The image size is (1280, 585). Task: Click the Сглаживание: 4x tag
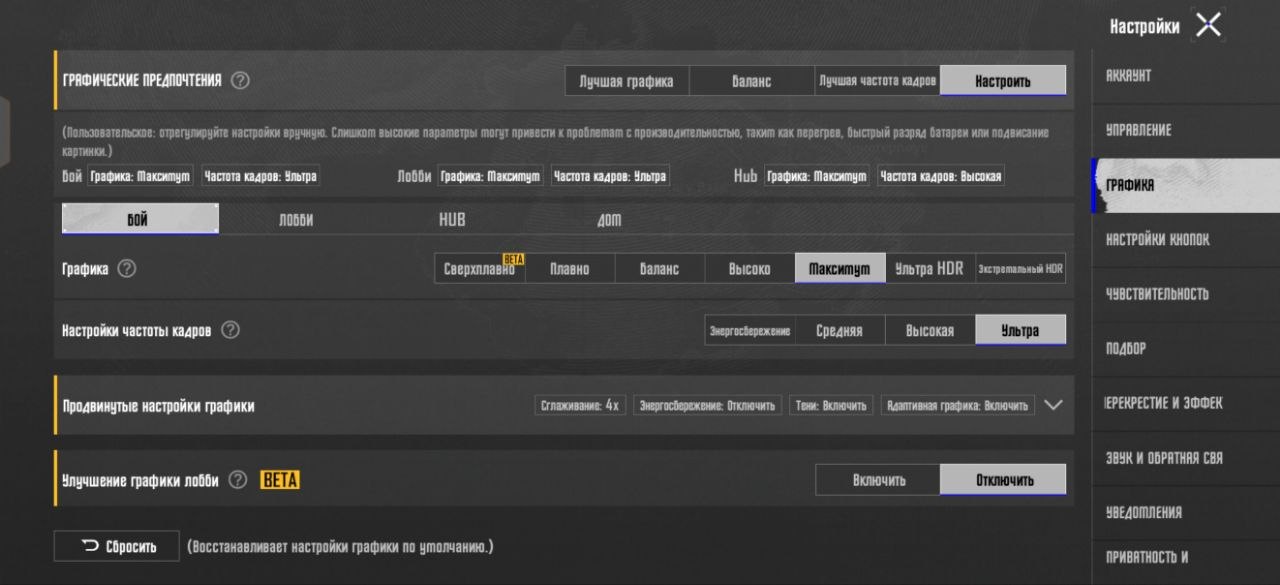coord(580,406)
